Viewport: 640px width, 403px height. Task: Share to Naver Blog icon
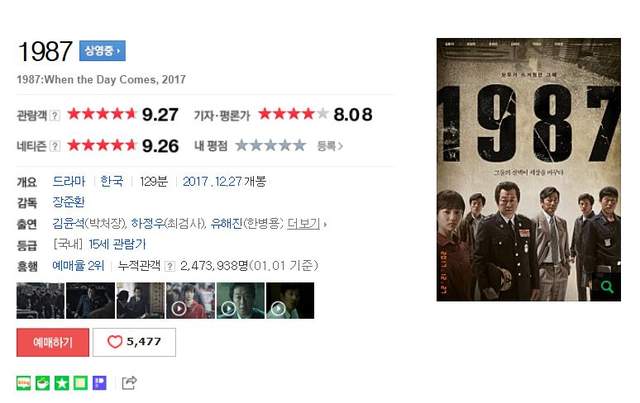[24, 383]
